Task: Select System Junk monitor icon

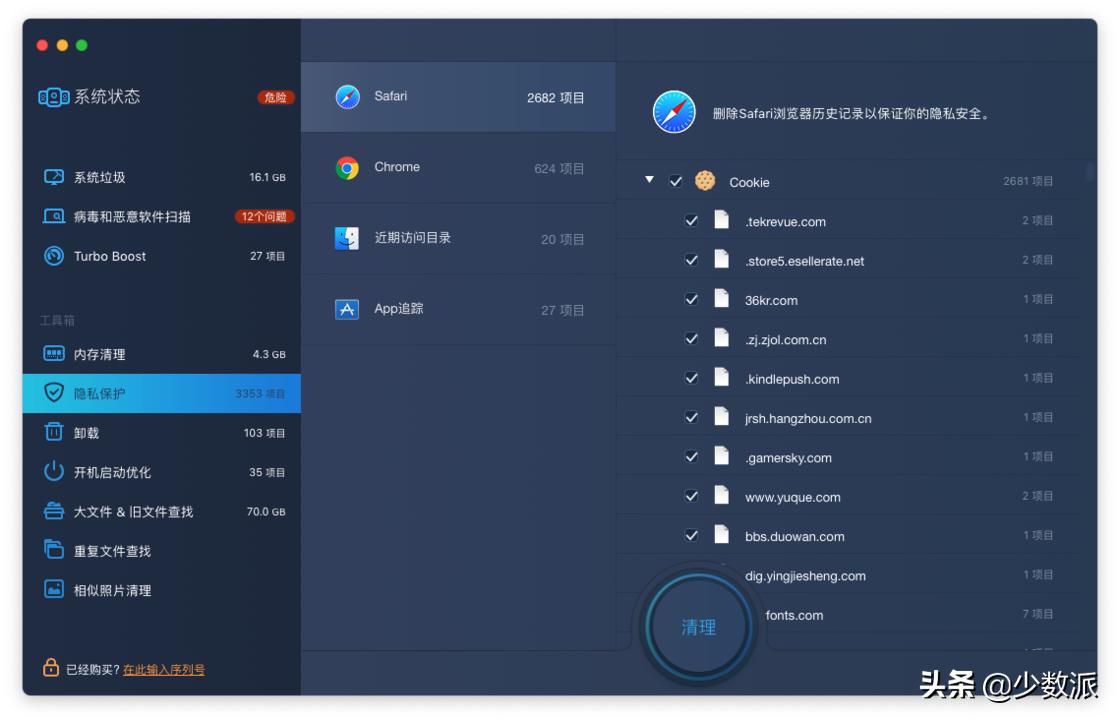Action: [x=54, y=177]
